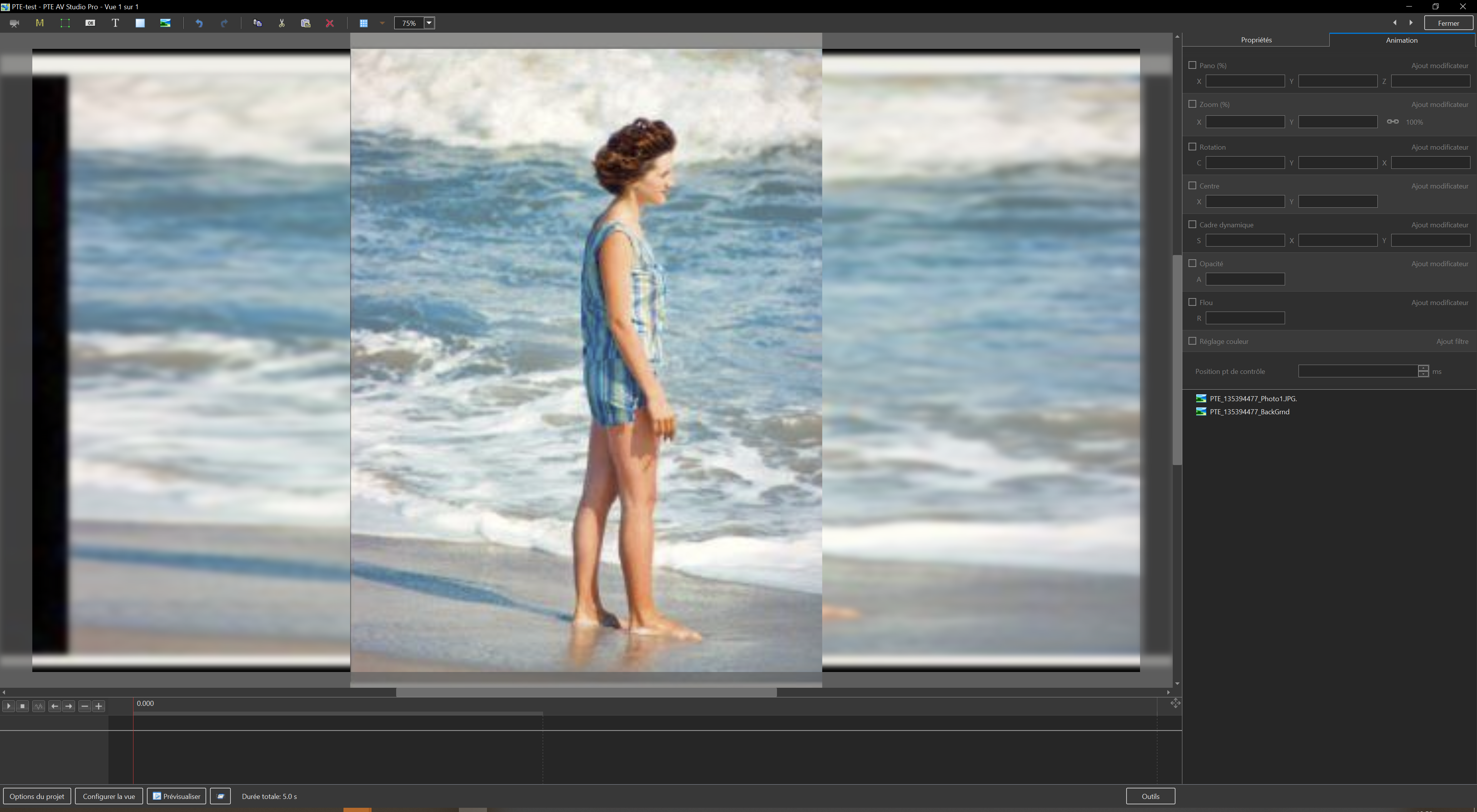Click the 0.000 keyframe marker on timeline
The image size is (1477, 812).
[145, 704]
